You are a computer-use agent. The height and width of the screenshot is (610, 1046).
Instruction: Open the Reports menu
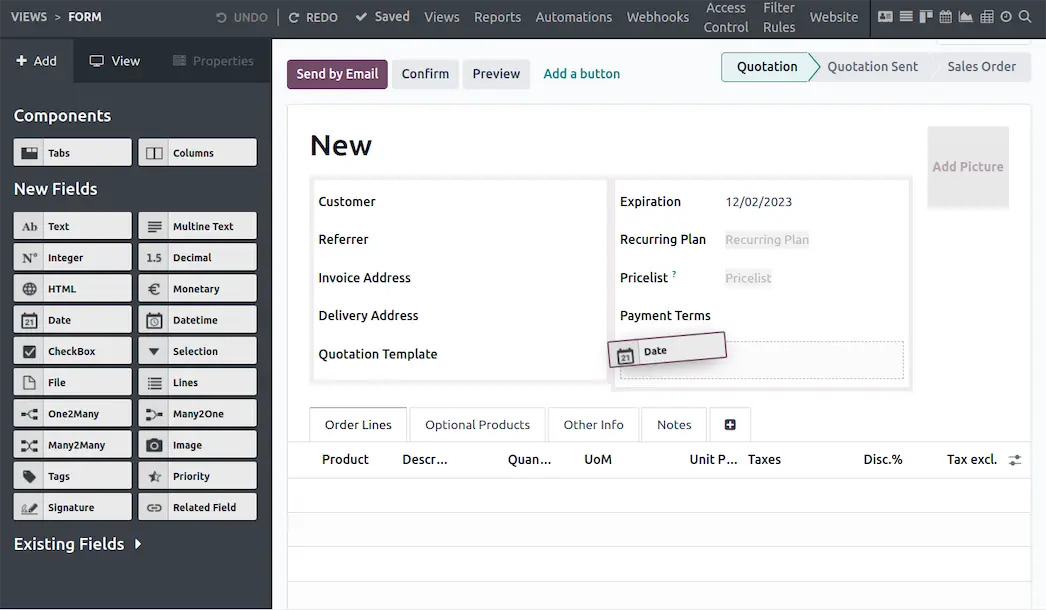coord(497,17)
